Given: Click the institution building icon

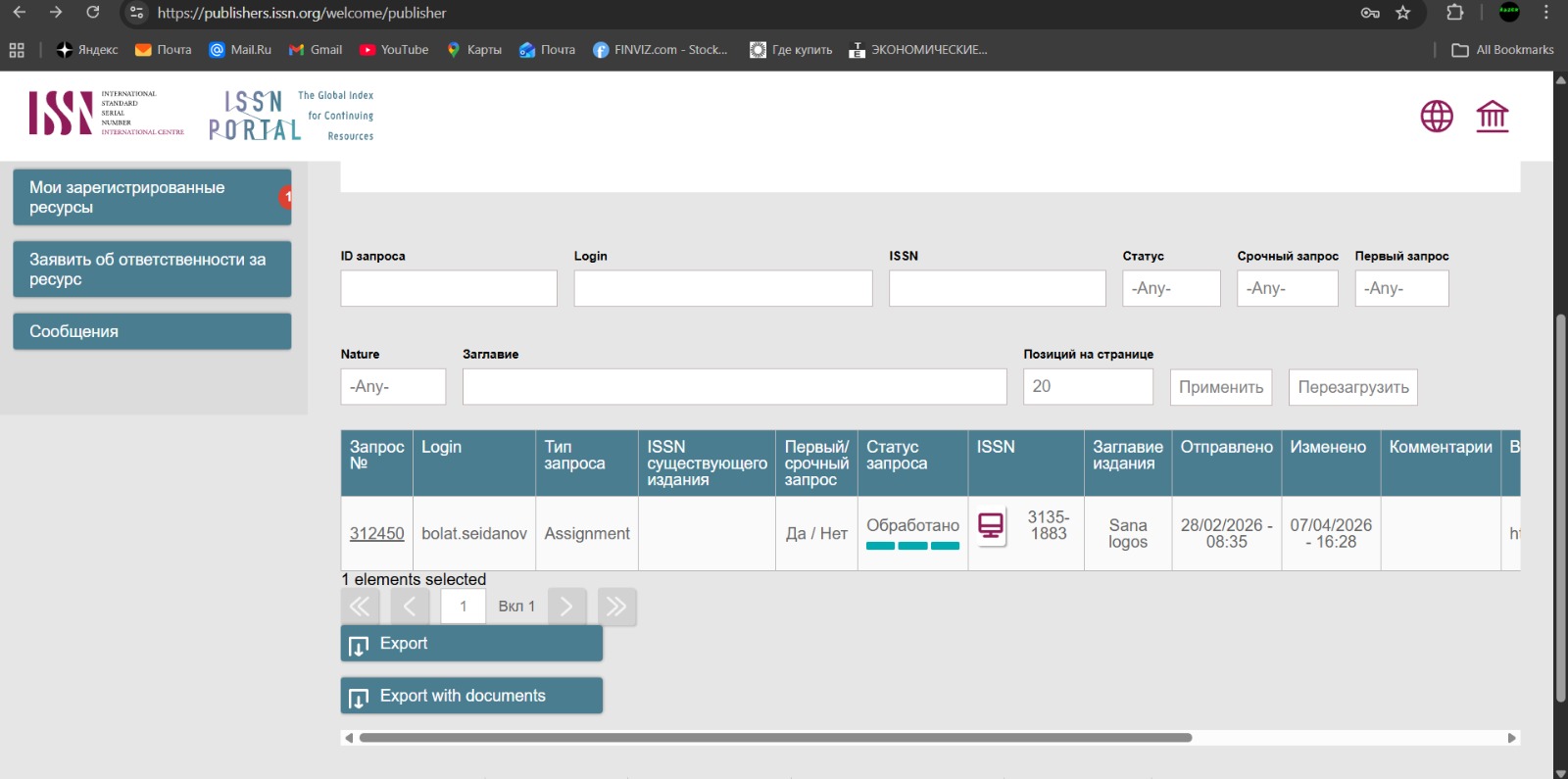Looking at the screenshot, I should pos(1492,117).
